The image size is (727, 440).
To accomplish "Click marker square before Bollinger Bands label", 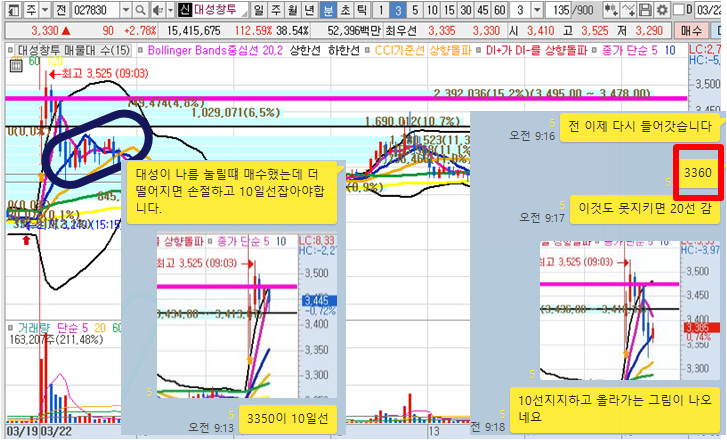I will 140,49.
